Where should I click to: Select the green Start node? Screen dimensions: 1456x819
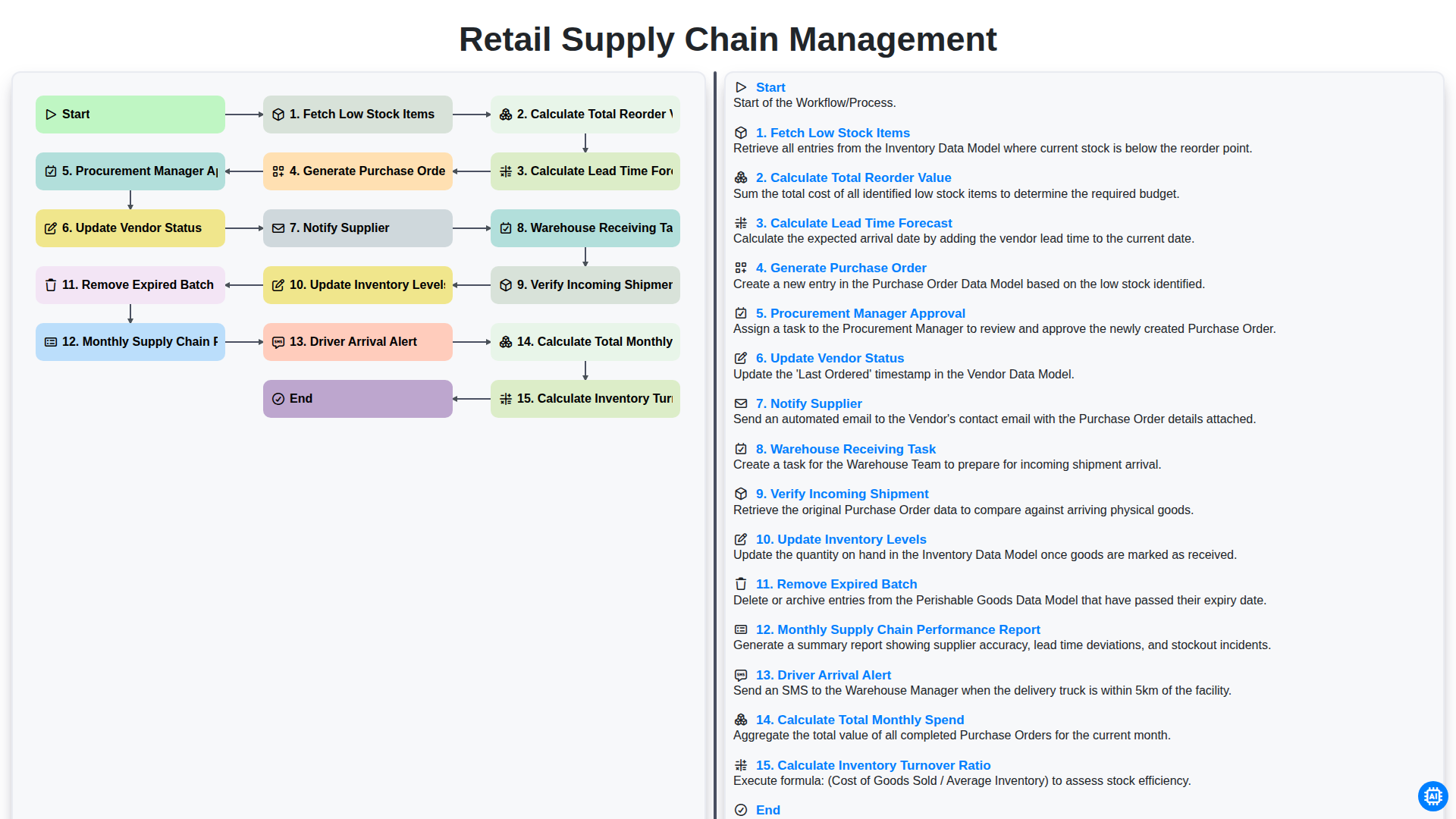point(130,115)
